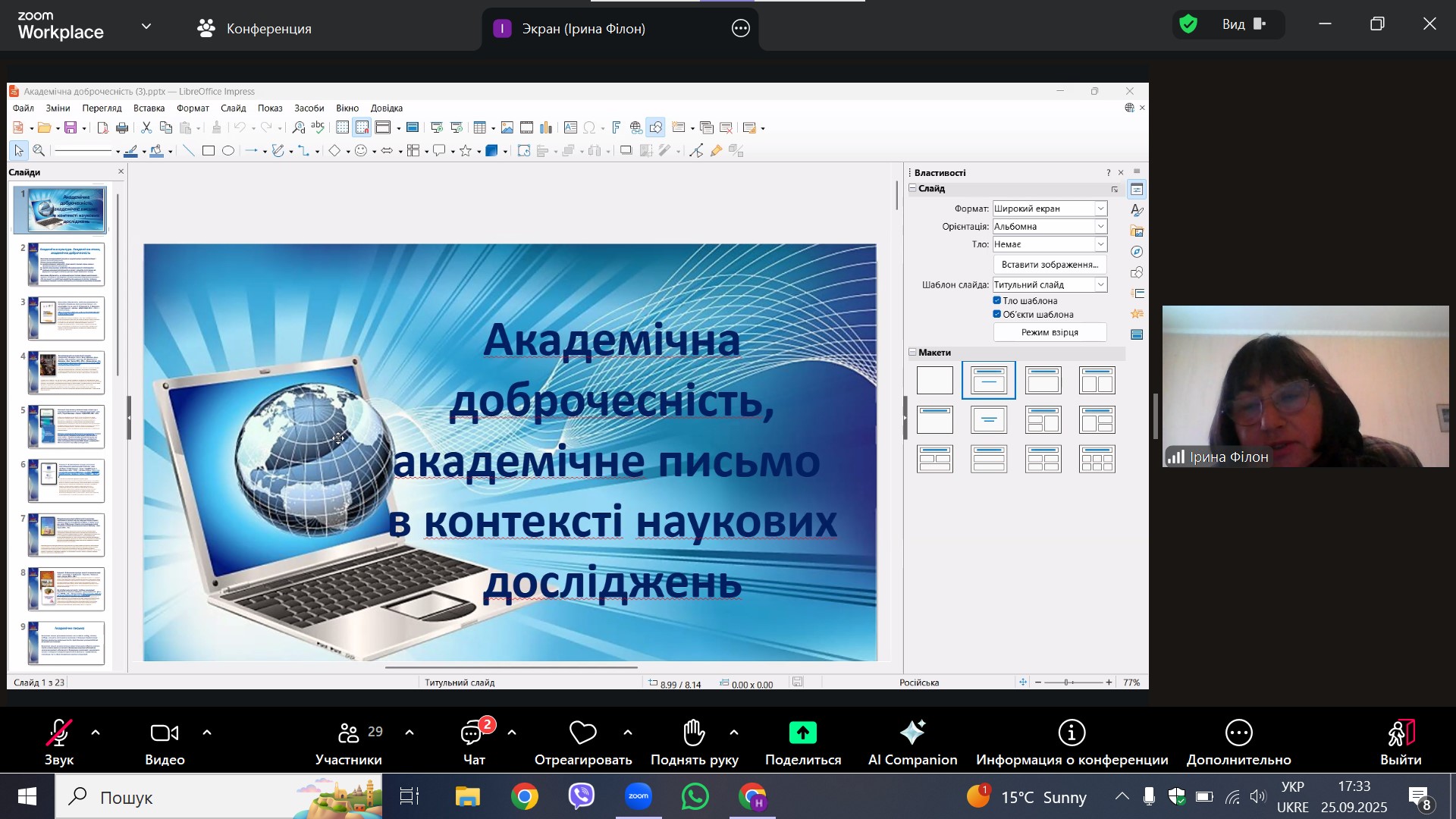Screen dimensions: 1456x819
Task: Click the green Share screen icon
Action: [x=802, y=733]
